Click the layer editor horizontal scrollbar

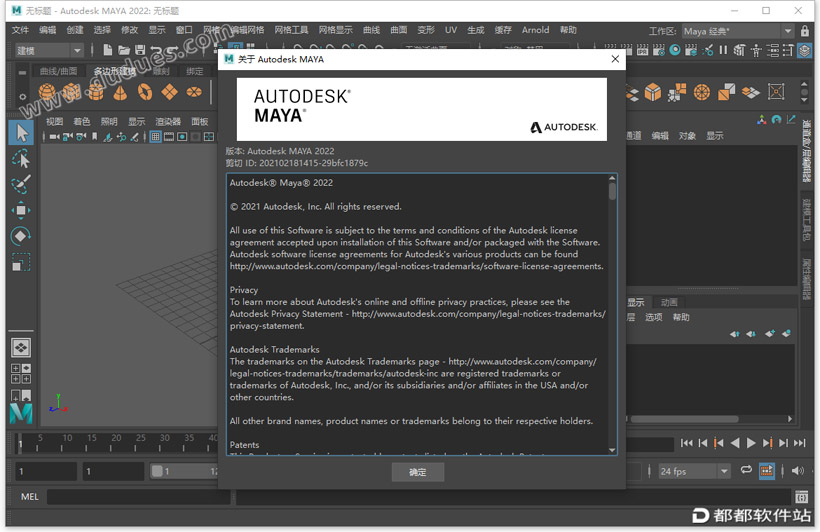tap(684, 418)
